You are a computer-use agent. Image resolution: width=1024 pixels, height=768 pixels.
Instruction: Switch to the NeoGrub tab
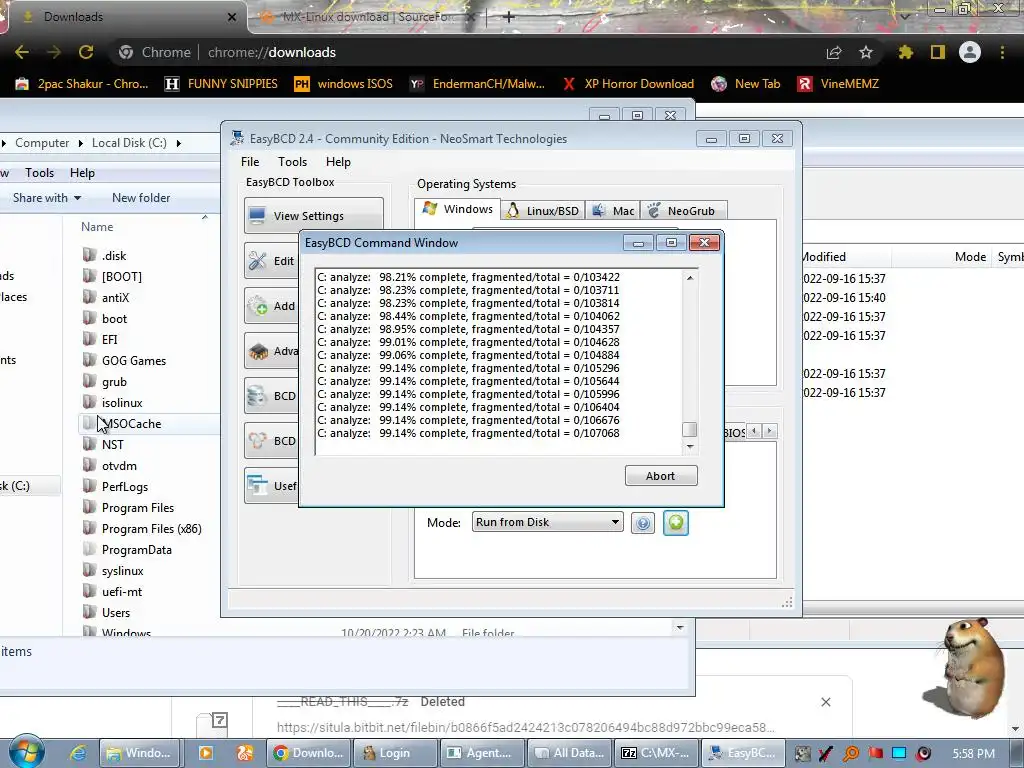point(683,210)
